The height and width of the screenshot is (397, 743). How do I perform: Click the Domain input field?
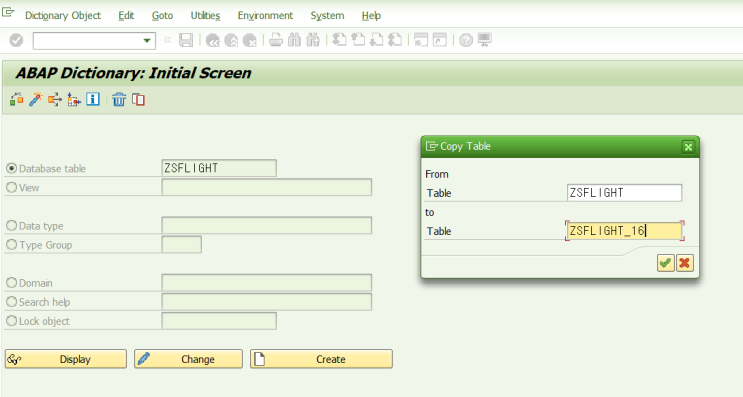[267, 283]
